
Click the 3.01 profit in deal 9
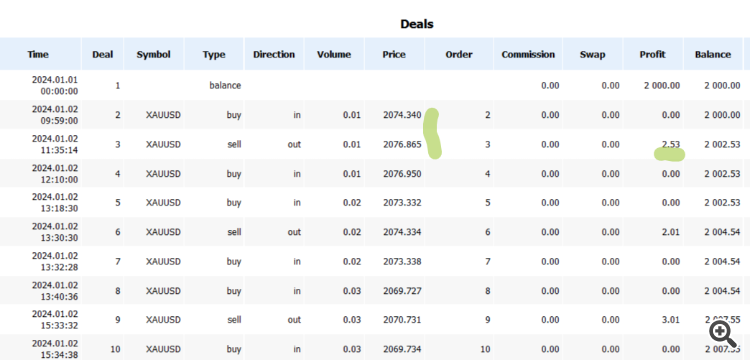[x=671, y=320]
